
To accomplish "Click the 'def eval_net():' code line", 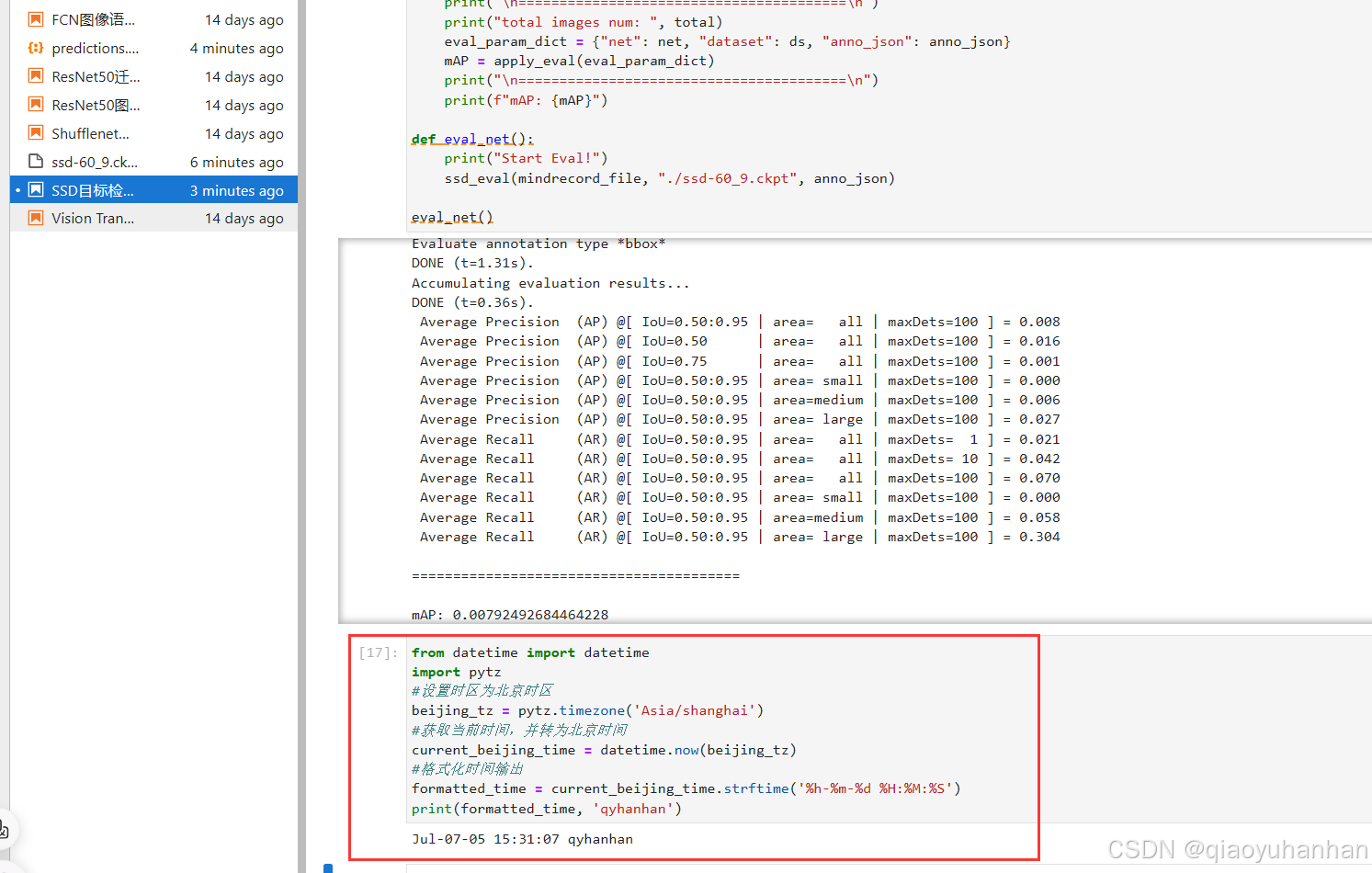I will 472,139.
